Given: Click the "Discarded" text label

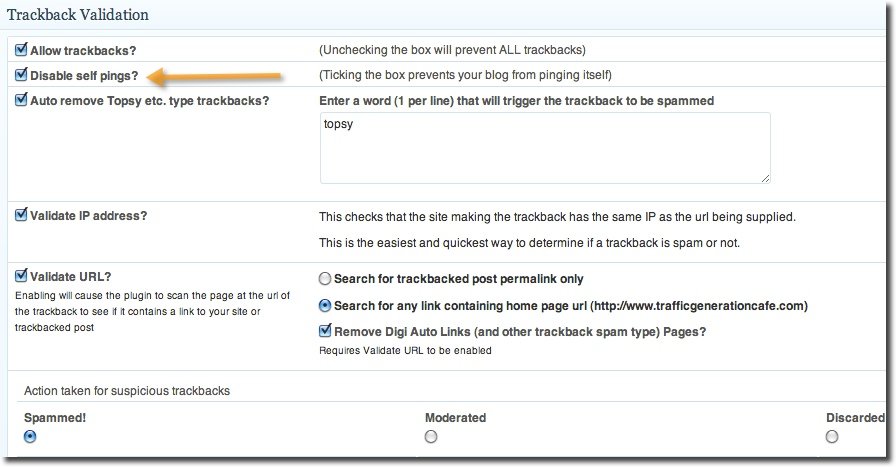Looking at the screenshot, I should pyautogui.click(x=855, y=417).
